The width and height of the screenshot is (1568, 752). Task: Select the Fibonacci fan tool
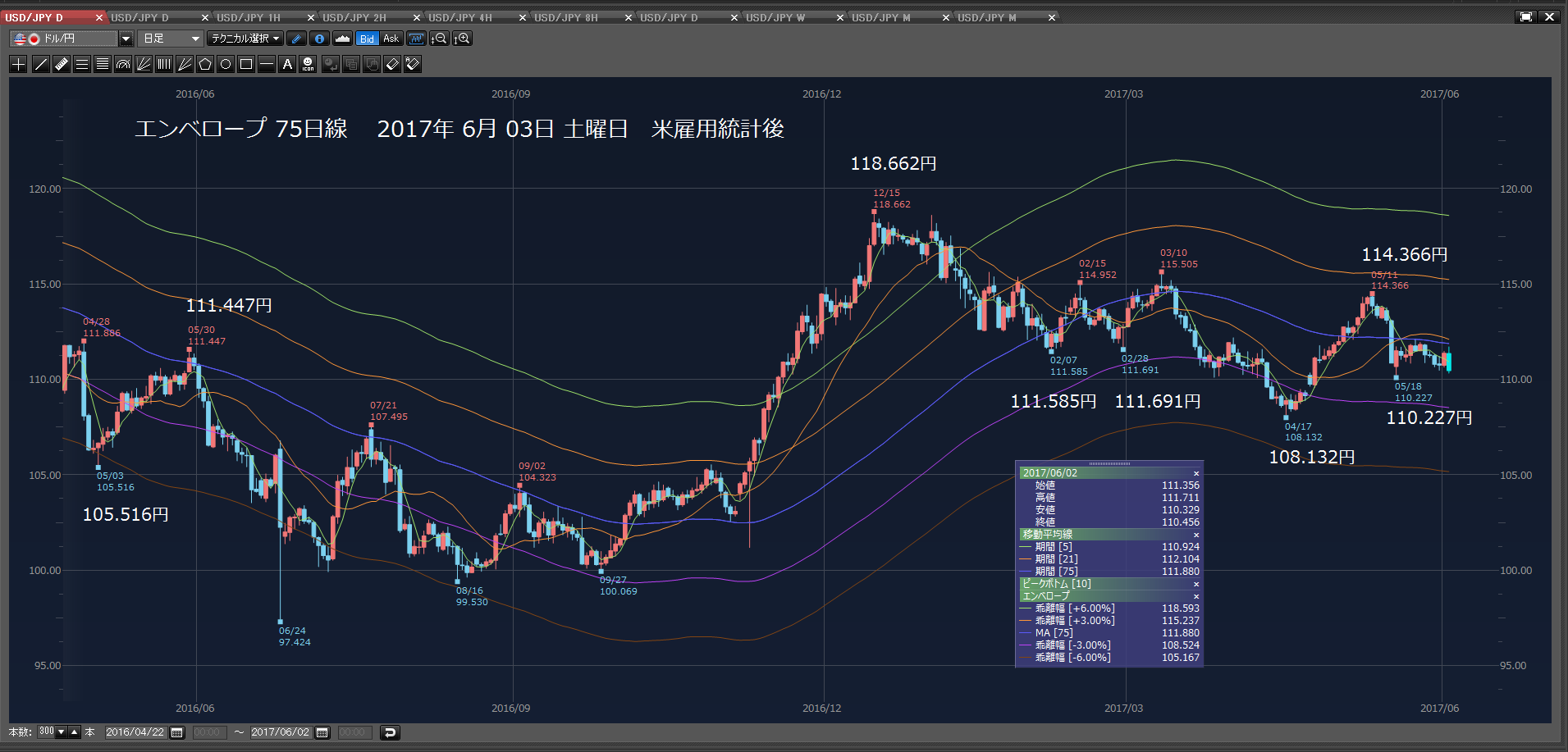pos(144,64)
